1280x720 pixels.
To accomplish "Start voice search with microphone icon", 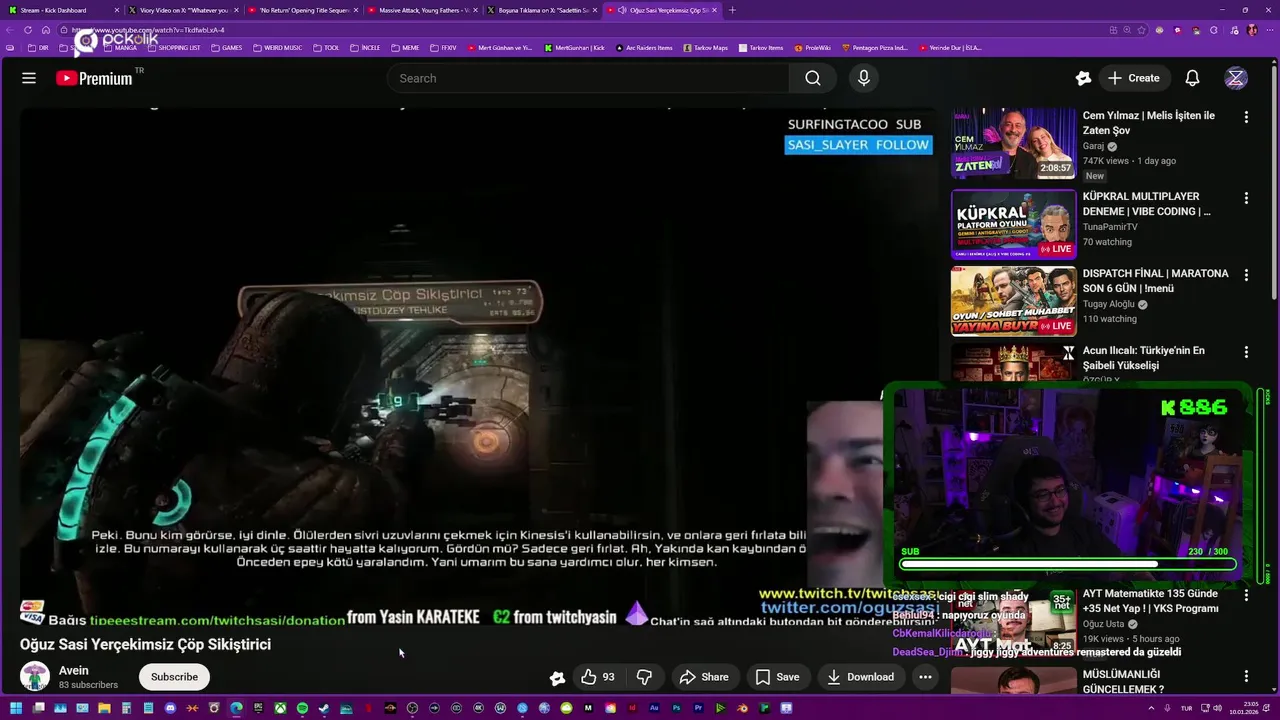I will click(x=864, y=78).
